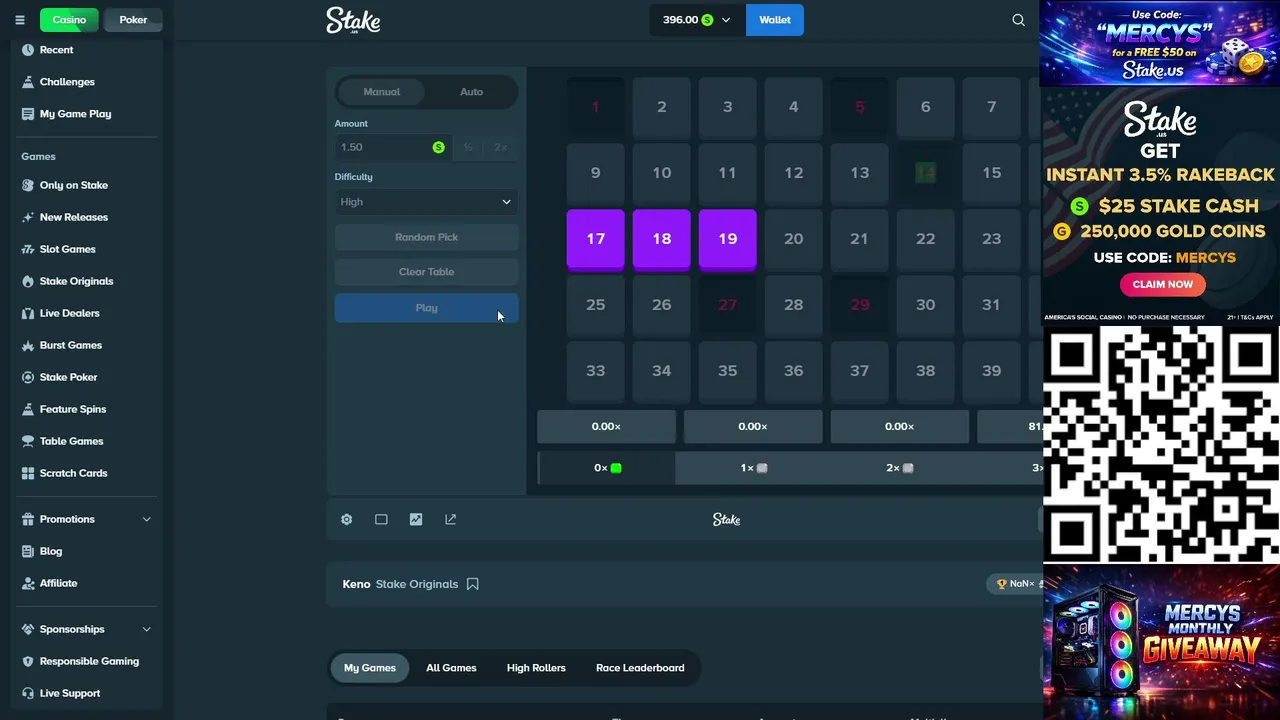This screenshot has height=720, width=1280.
Task: Double the bet with 2× button
Action: (x=501, y=147)
